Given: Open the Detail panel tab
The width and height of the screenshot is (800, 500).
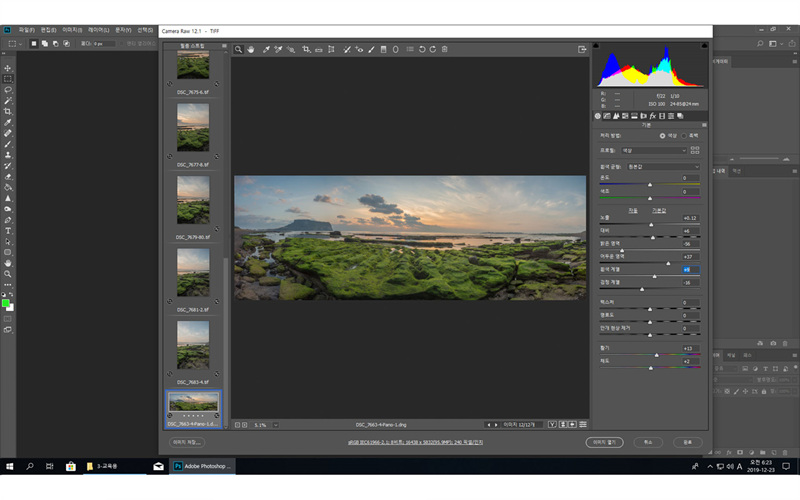Looking at the screenshot, I should (x=616, y=116).
